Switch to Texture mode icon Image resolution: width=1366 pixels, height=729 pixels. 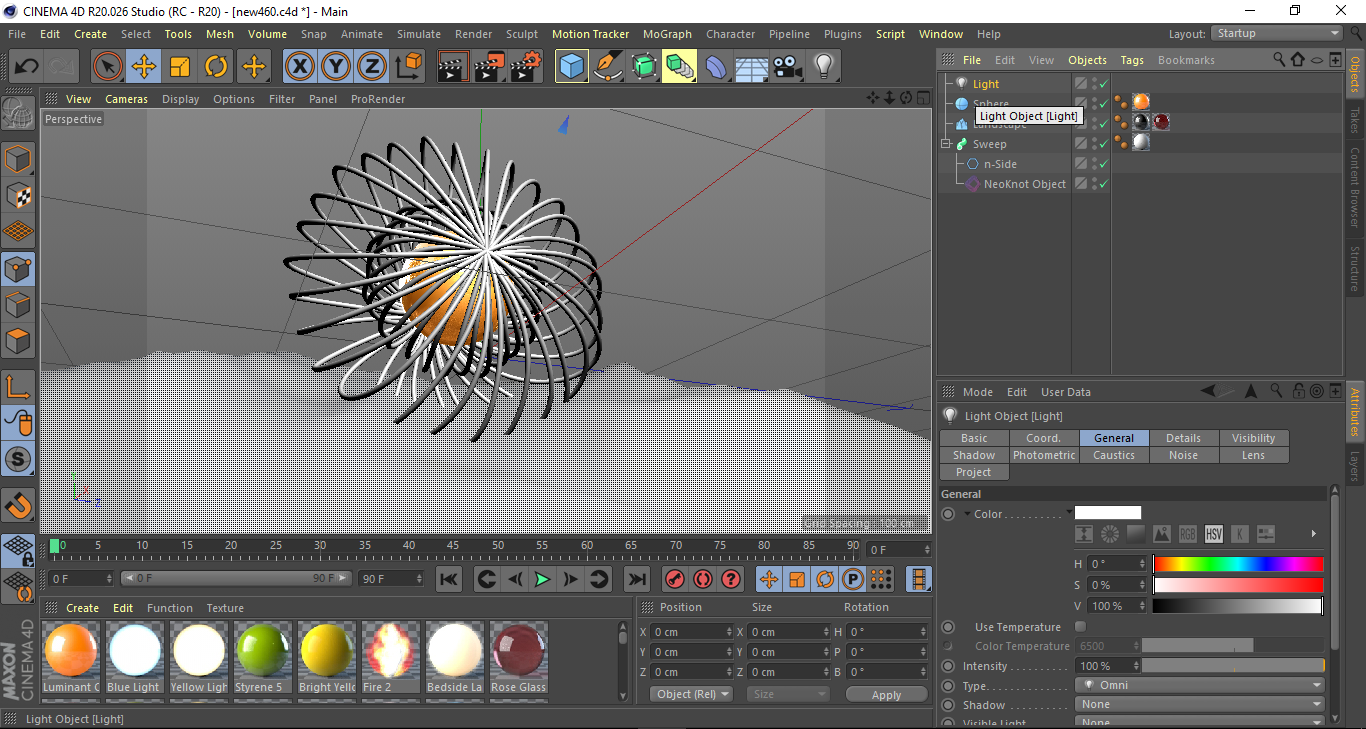(x=18, y=195)
